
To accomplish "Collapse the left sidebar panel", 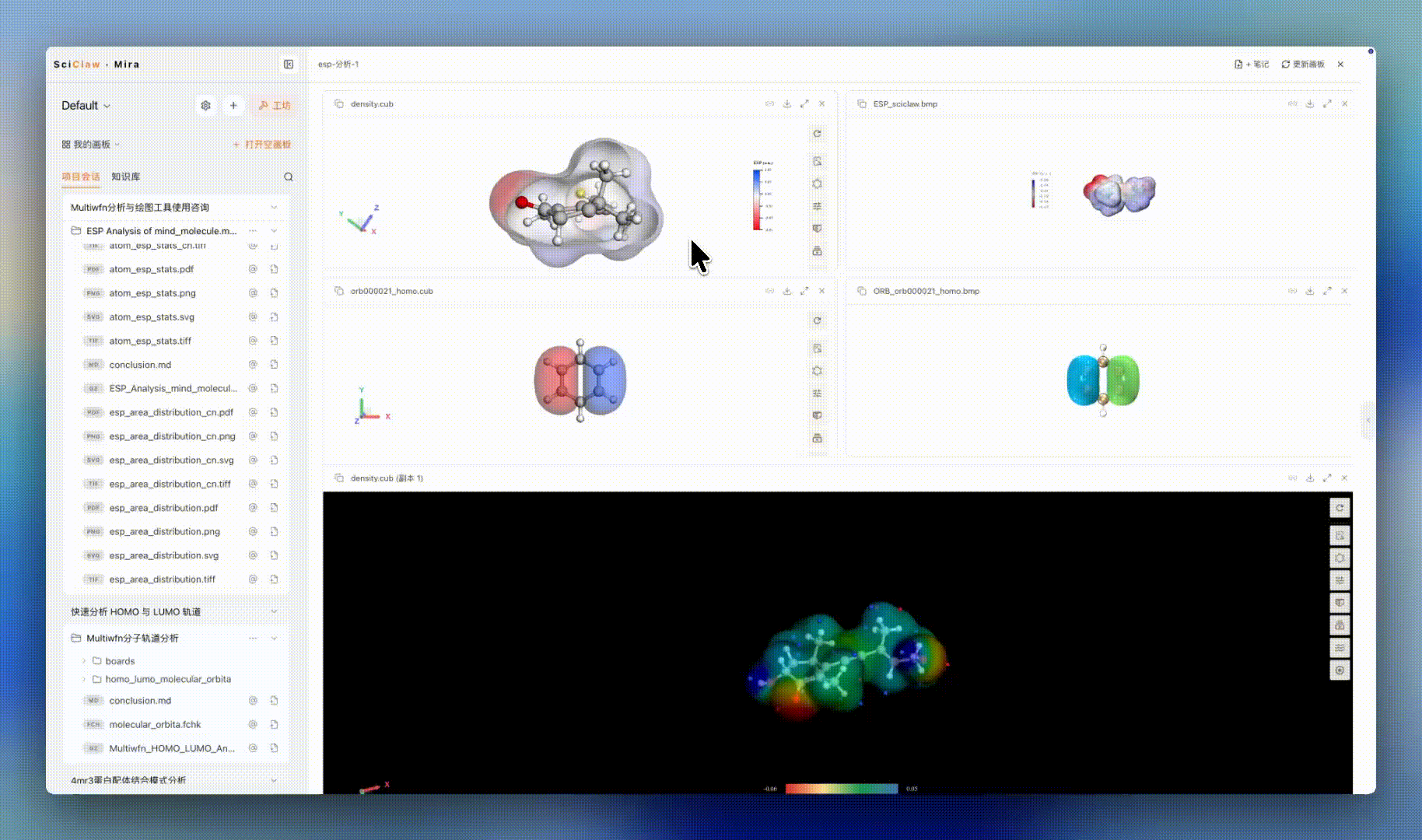I will (x=289, y=65).
